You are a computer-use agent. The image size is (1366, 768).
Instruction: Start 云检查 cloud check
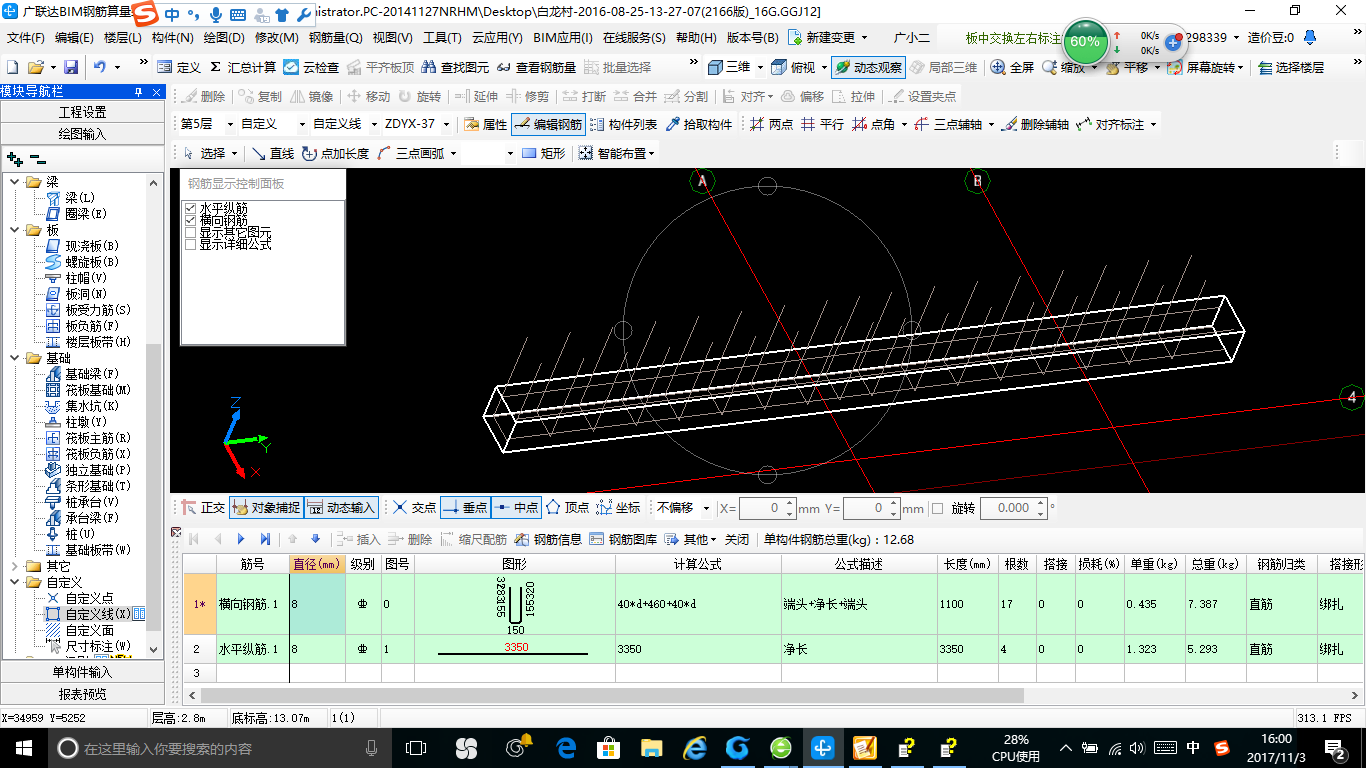click(x=311, y=67)
